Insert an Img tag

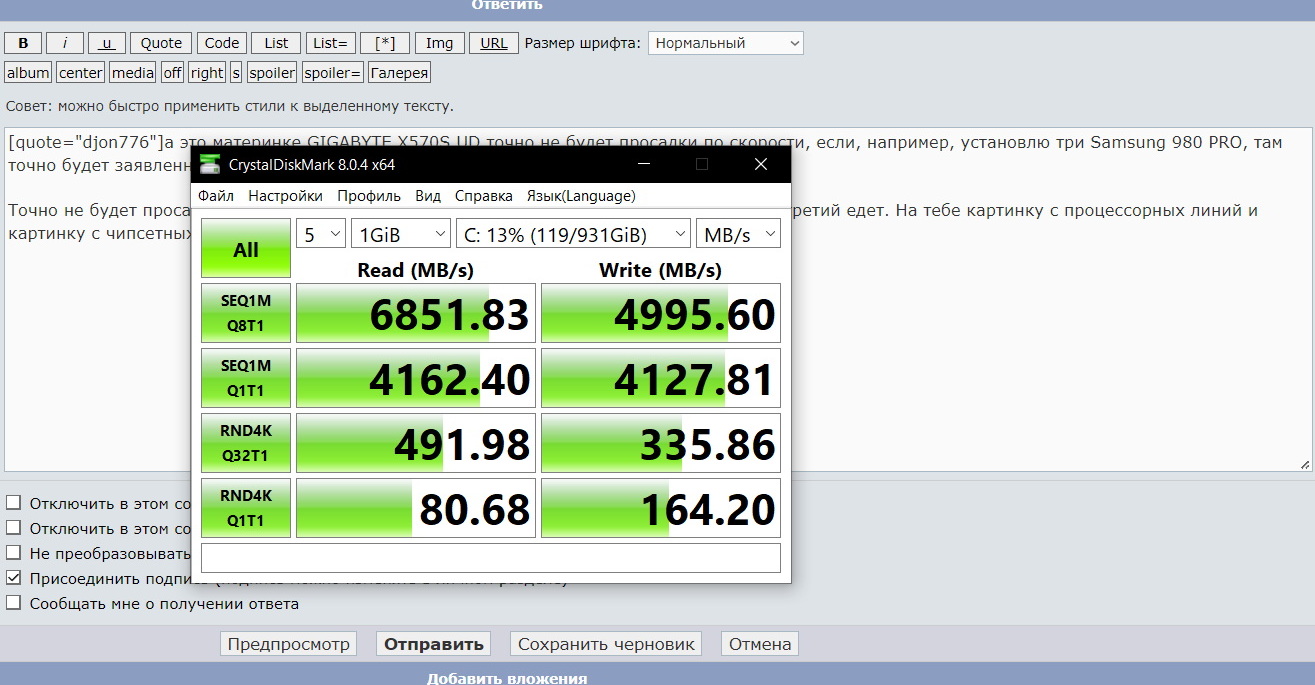pos(440,43)
